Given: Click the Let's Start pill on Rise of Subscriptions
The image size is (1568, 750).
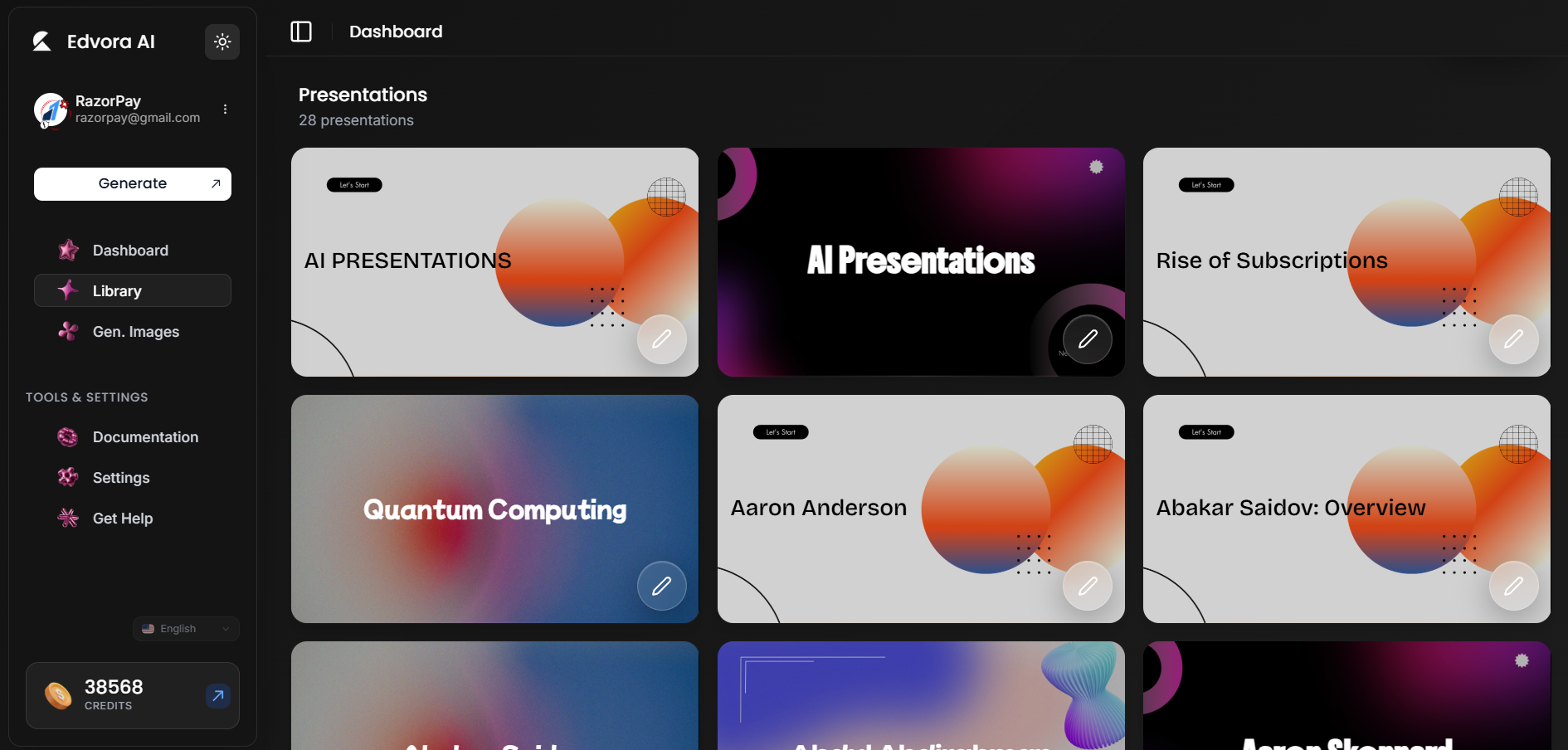Looking at the screenshot, I should click(1206, 185).
